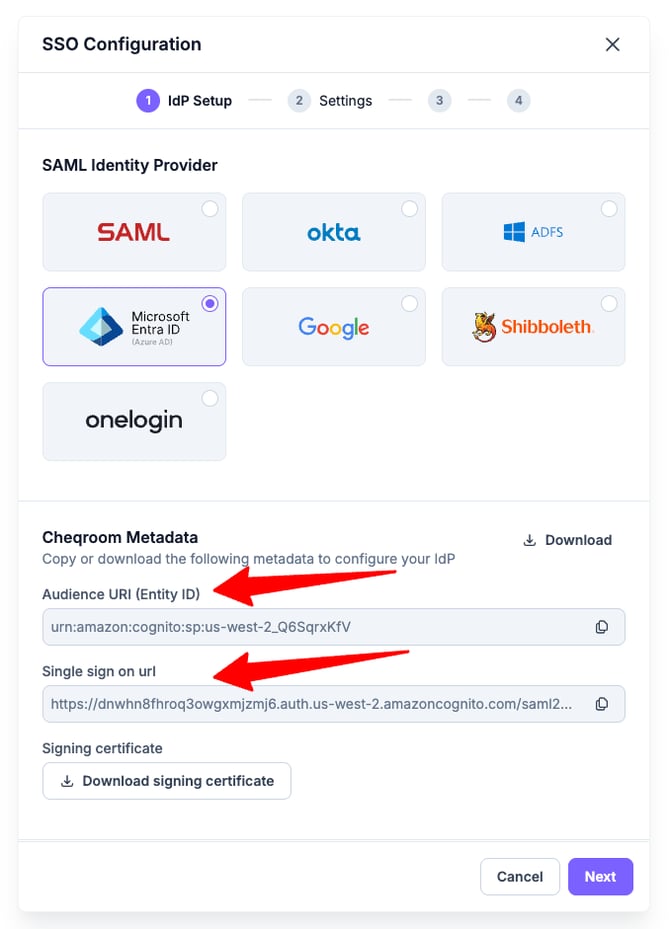The height and width of the screenshot is (929, 670).
Task: Click the Google logo card
Action: (x=333, y=327)
